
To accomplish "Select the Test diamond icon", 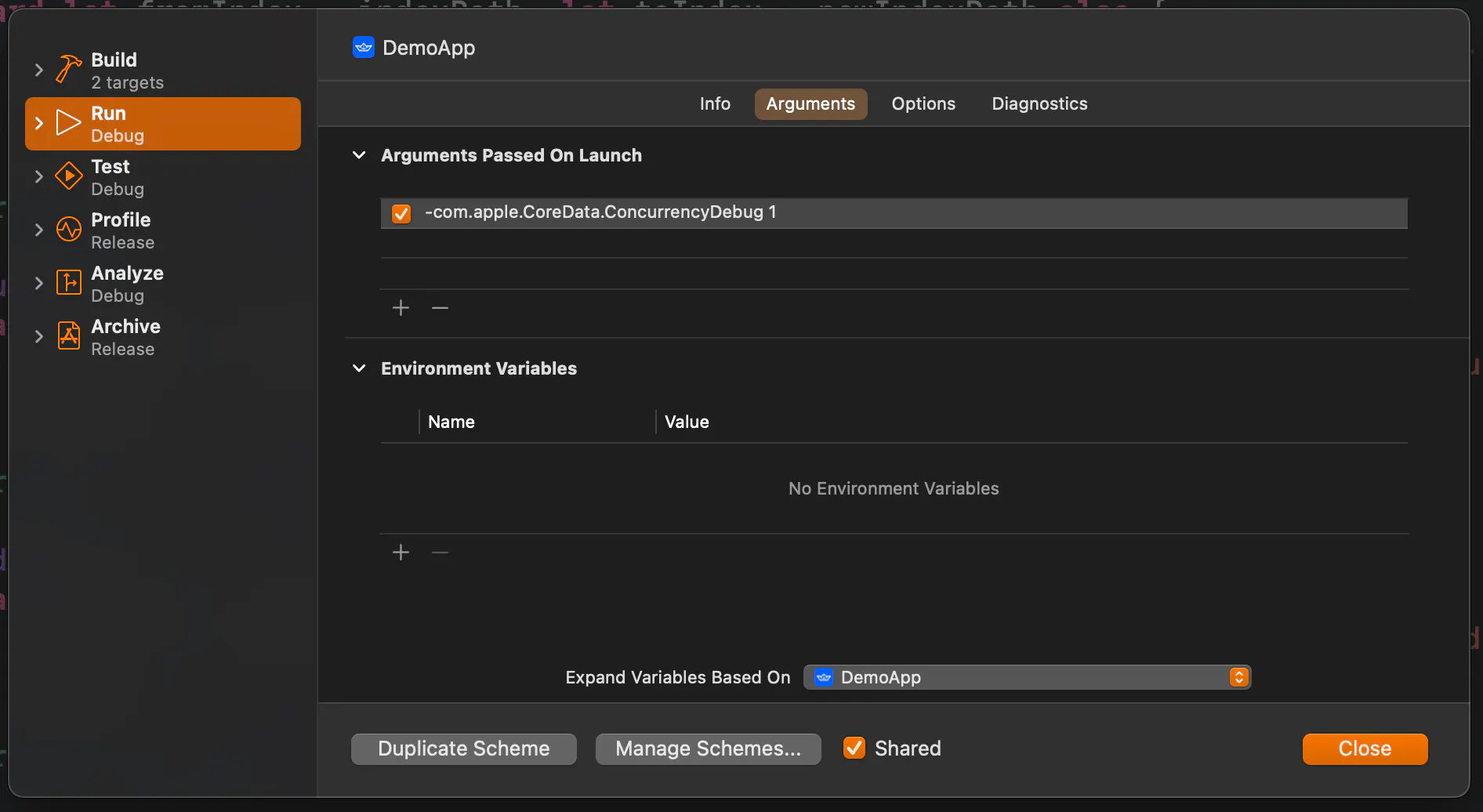I will pos(69,176).
